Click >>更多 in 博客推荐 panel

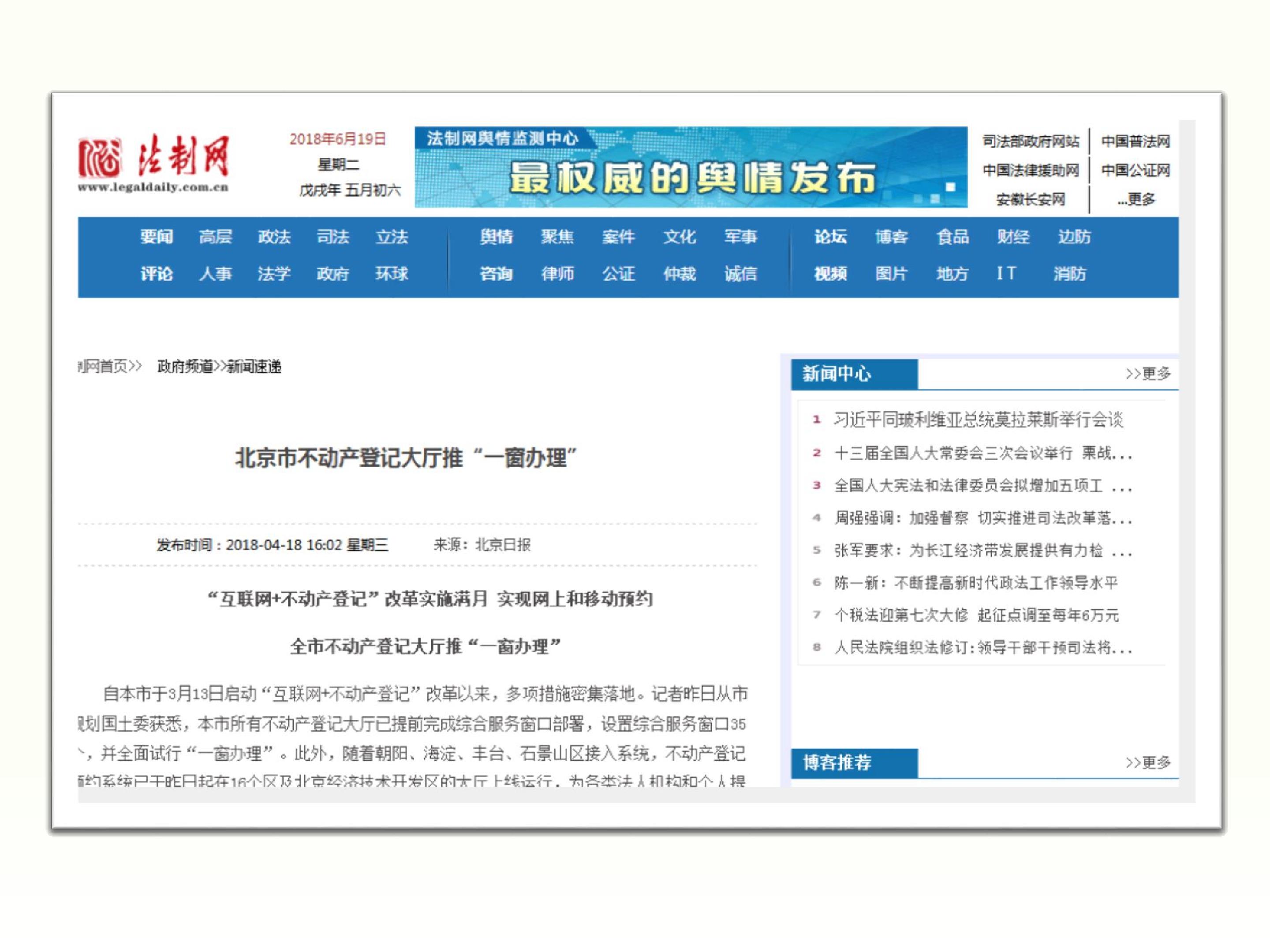[x=1148, y=762]
